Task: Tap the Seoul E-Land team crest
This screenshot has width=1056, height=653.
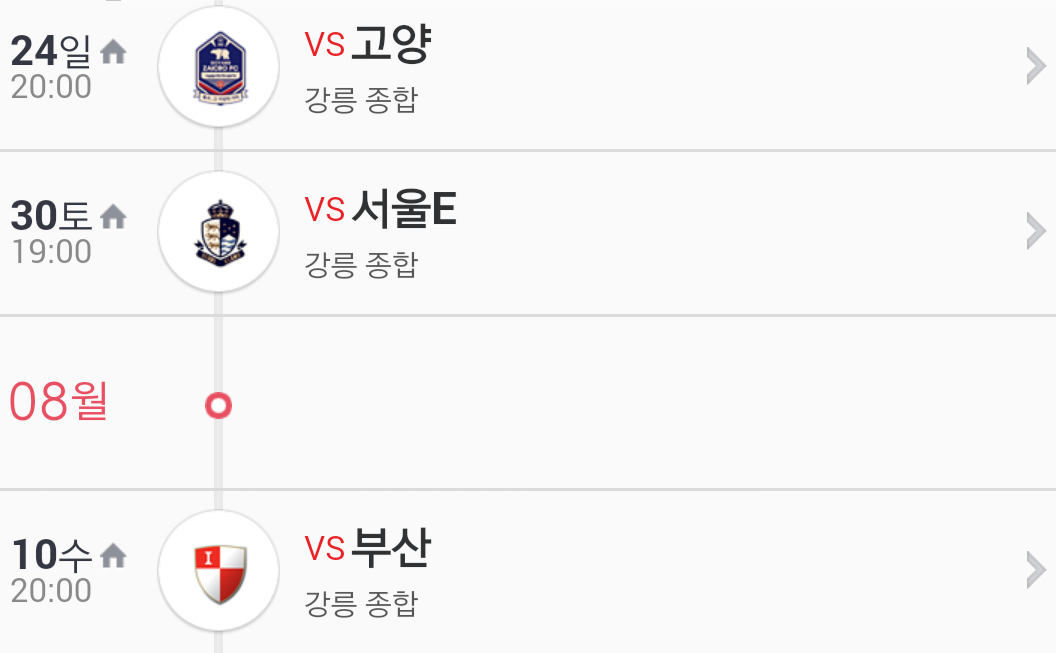Action: [219, 232]
